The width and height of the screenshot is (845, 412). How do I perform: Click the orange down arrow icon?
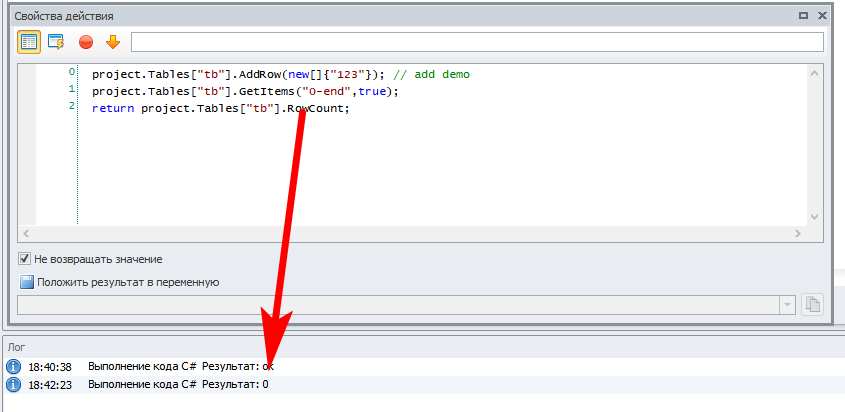(x=113, y=42)
